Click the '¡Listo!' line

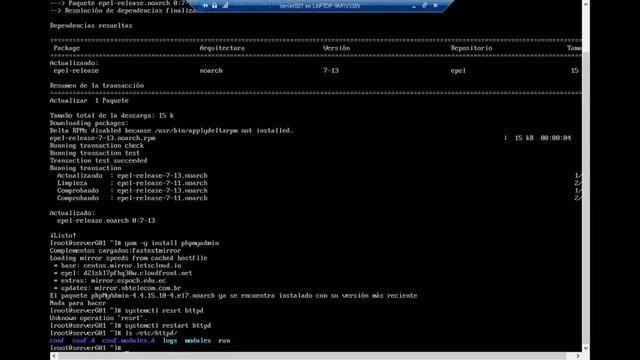click(x=63, y=236)
